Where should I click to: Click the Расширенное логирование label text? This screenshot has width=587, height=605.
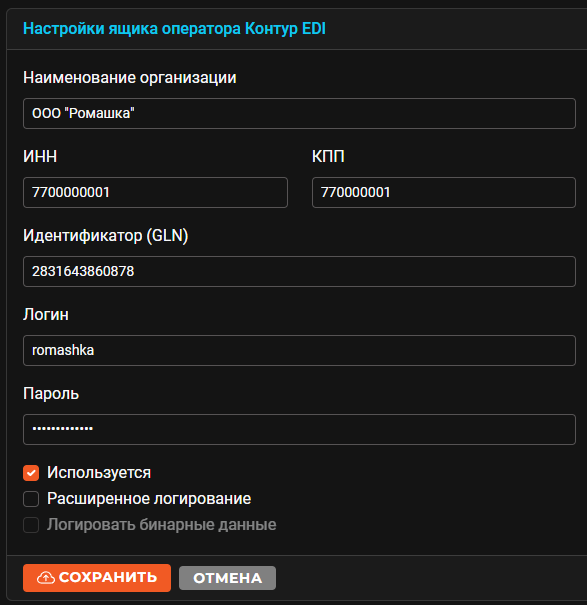pos(149,499)
